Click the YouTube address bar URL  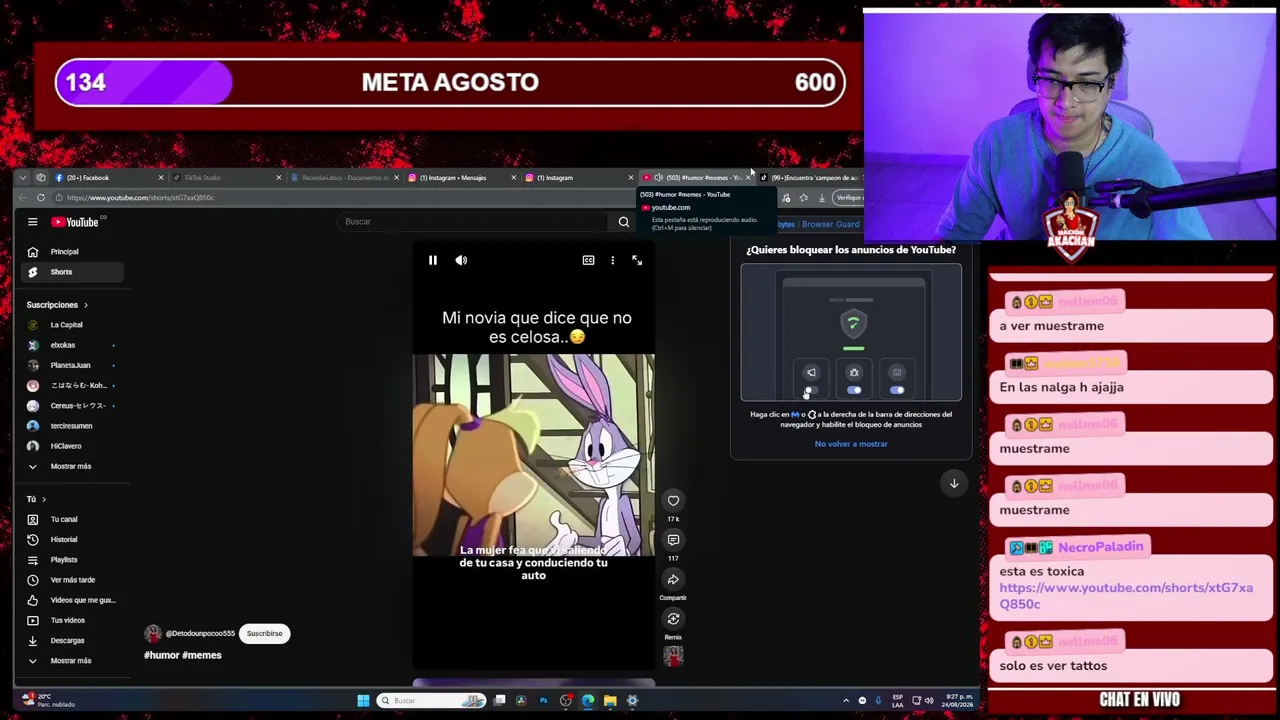[x=141, y=198]
